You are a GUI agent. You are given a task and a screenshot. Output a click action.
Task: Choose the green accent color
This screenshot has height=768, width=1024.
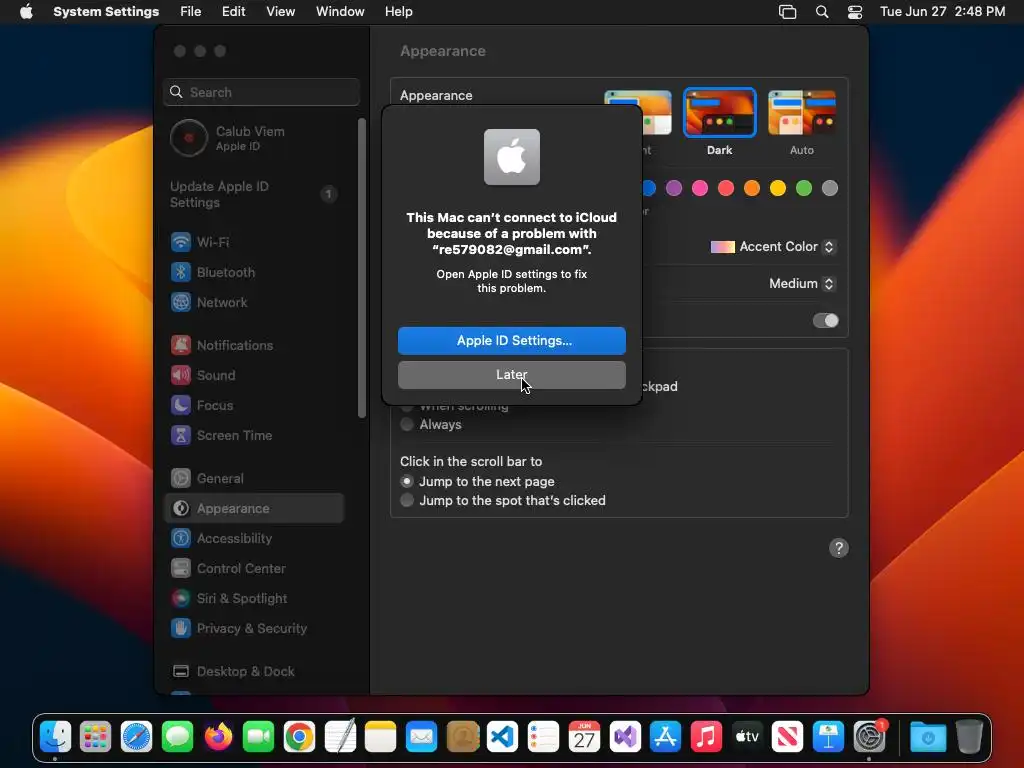pos(804,189)
